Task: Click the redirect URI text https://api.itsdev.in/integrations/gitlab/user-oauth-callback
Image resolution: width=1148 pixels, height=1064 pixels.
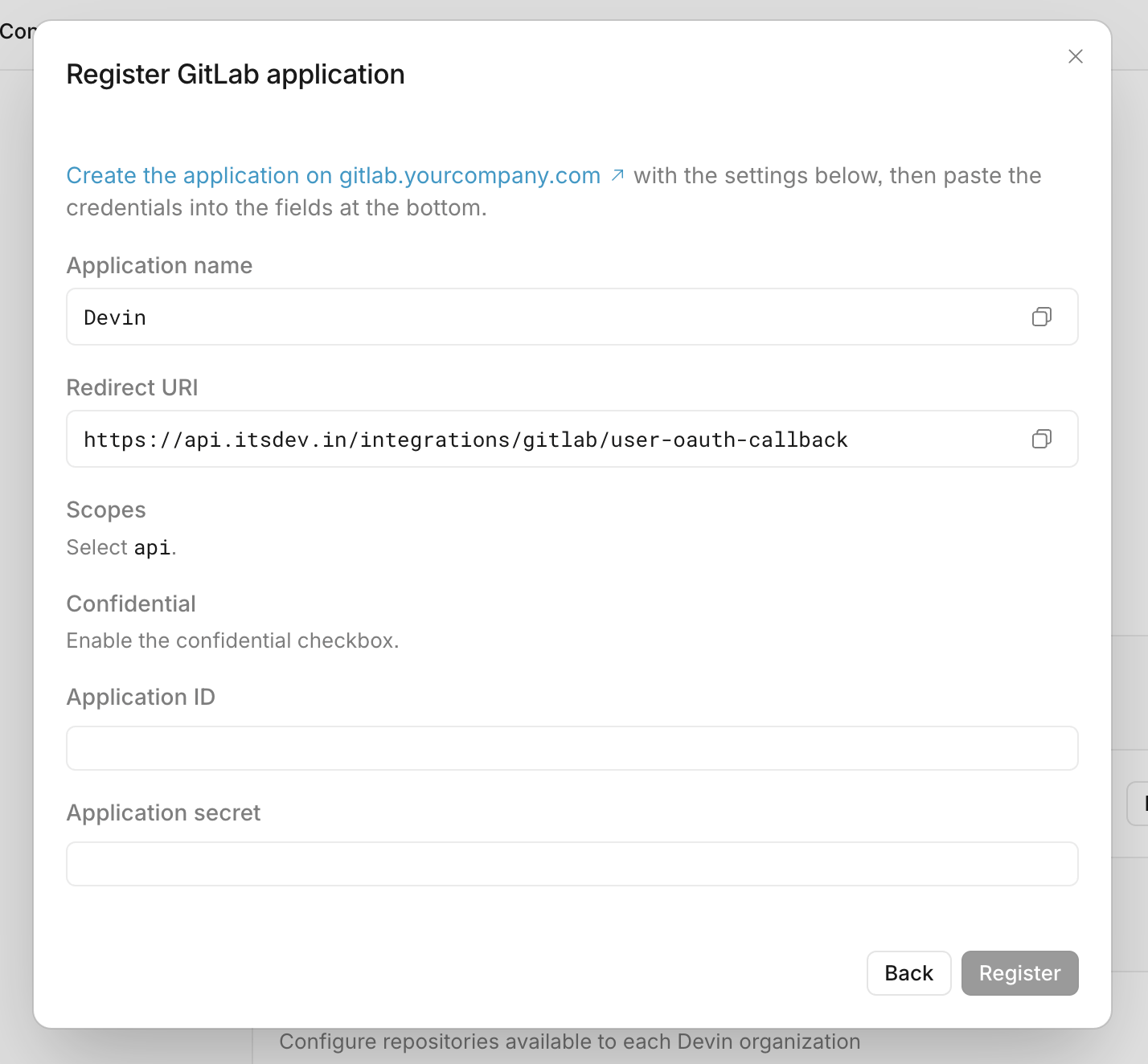Action: coord(465,440)
